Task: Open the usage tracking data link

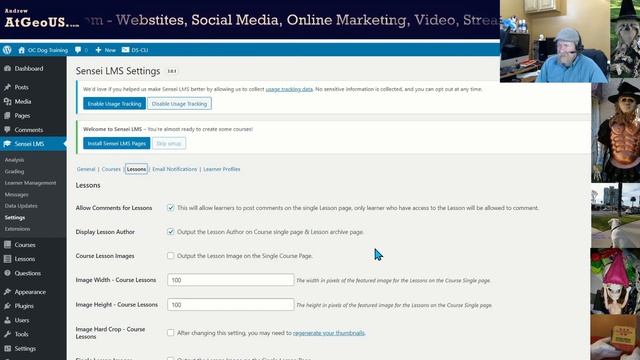Action: point(289,89)
